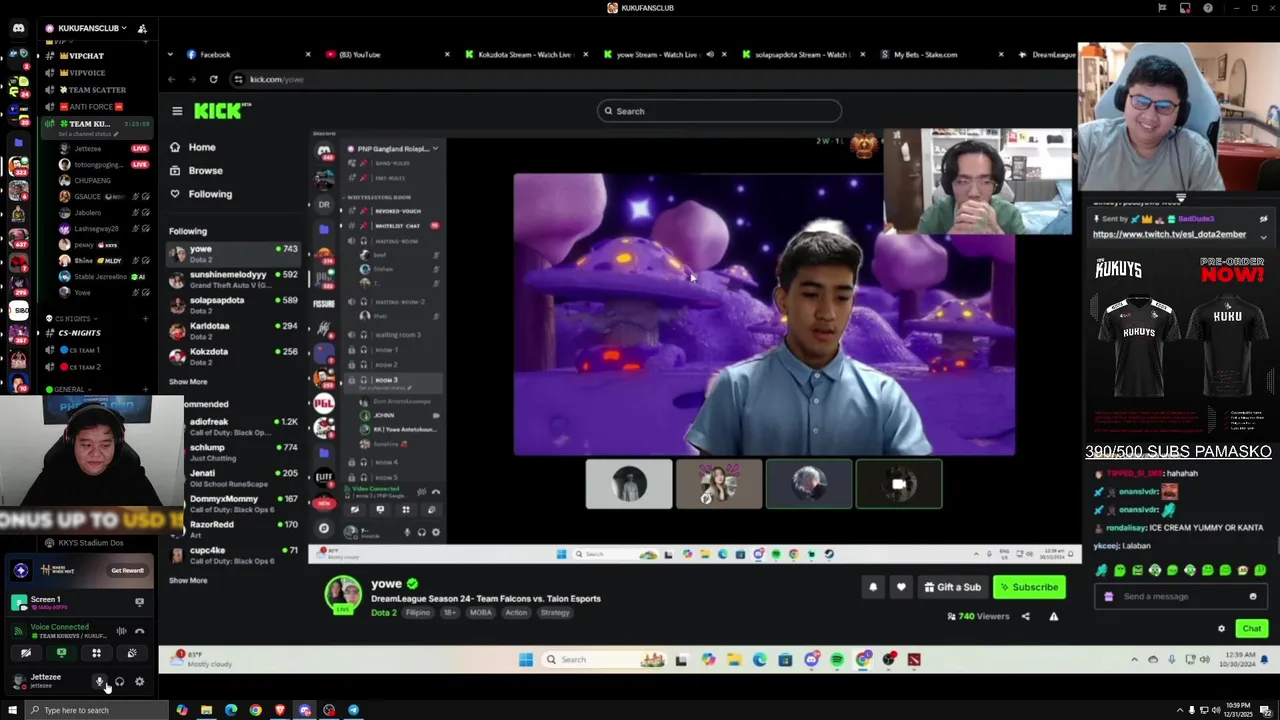Click Get Reward button in Discord quest banner
This screenshot has height=720, width=1280.
point(127,570)
